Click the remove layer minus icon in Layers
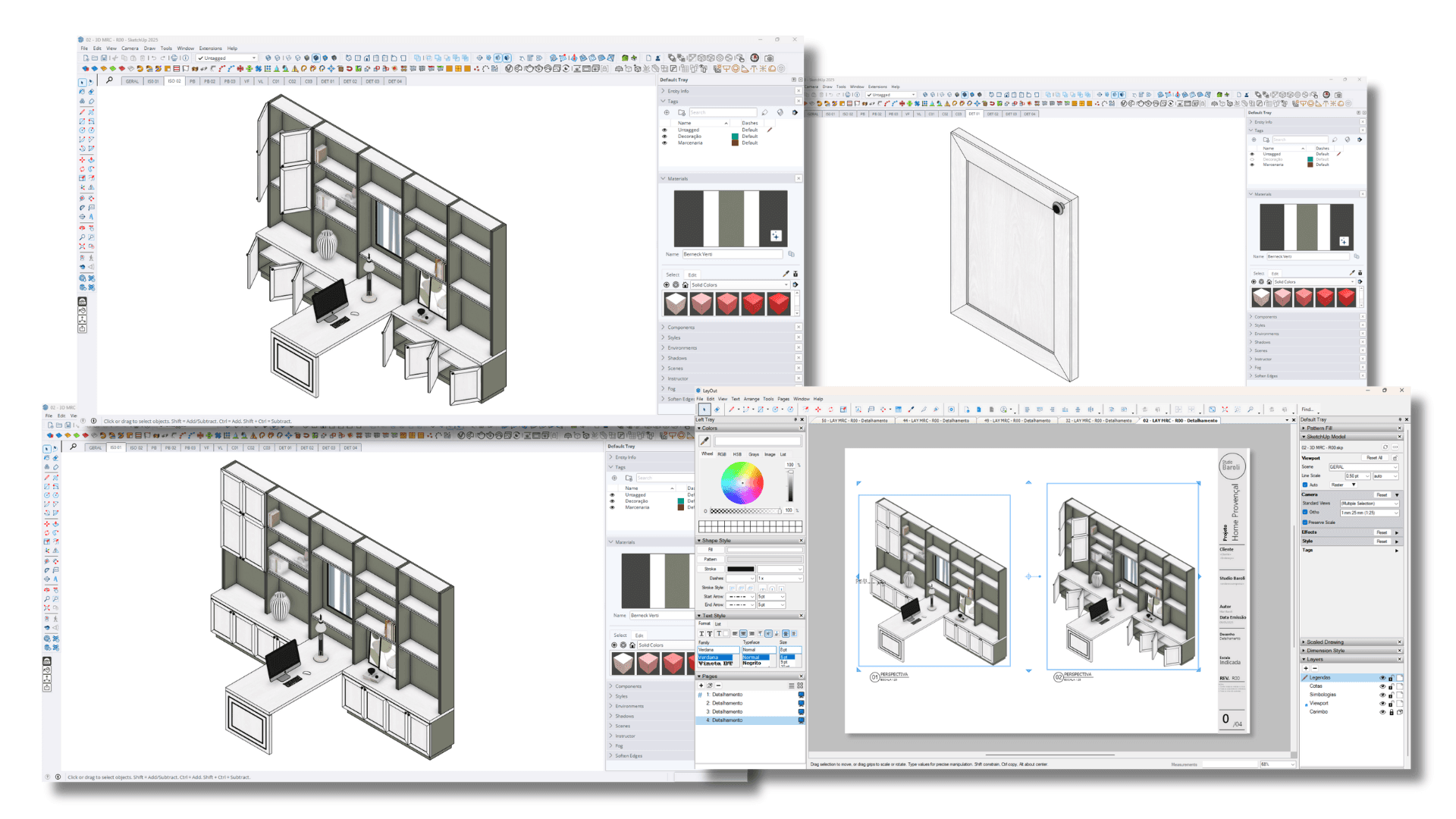This screenshot has height=819, width=1456. [x=1314, y=668]
